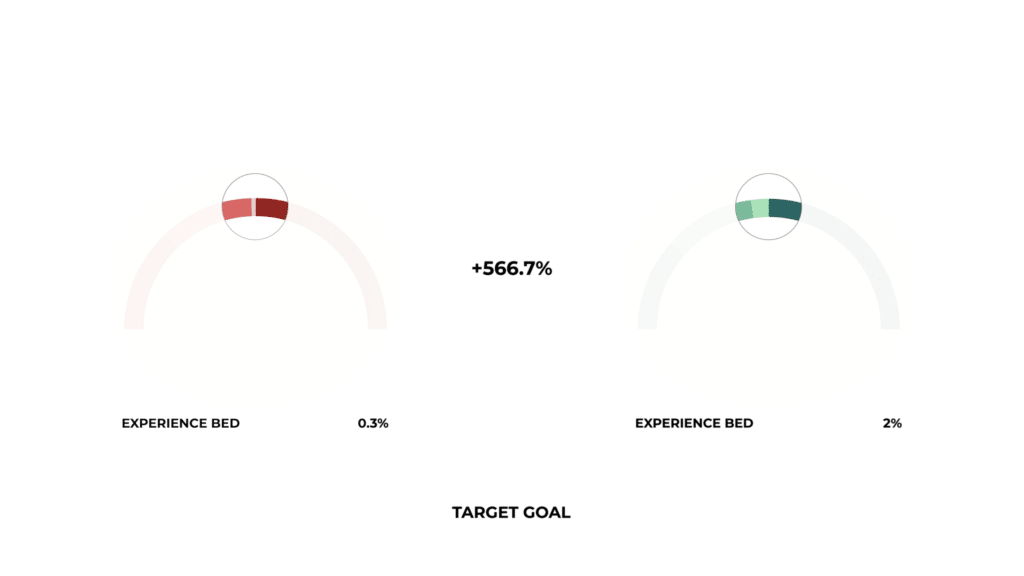Click inside left circle below red segments
Screen dimensions: 1024x576
pos(255,228)
